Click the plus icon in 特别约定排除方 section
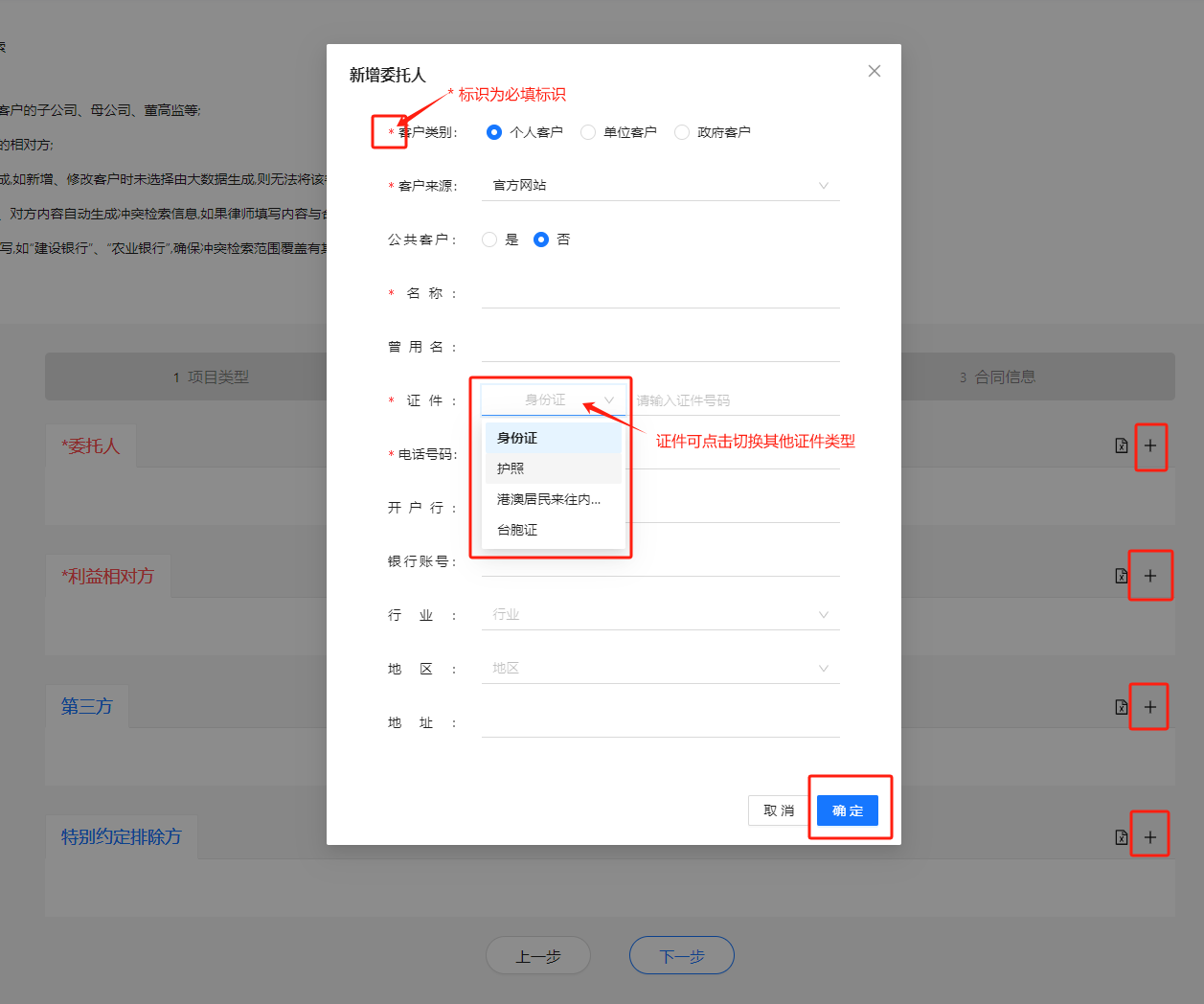This screenshot has height=1004, width=1204. 1150,837
